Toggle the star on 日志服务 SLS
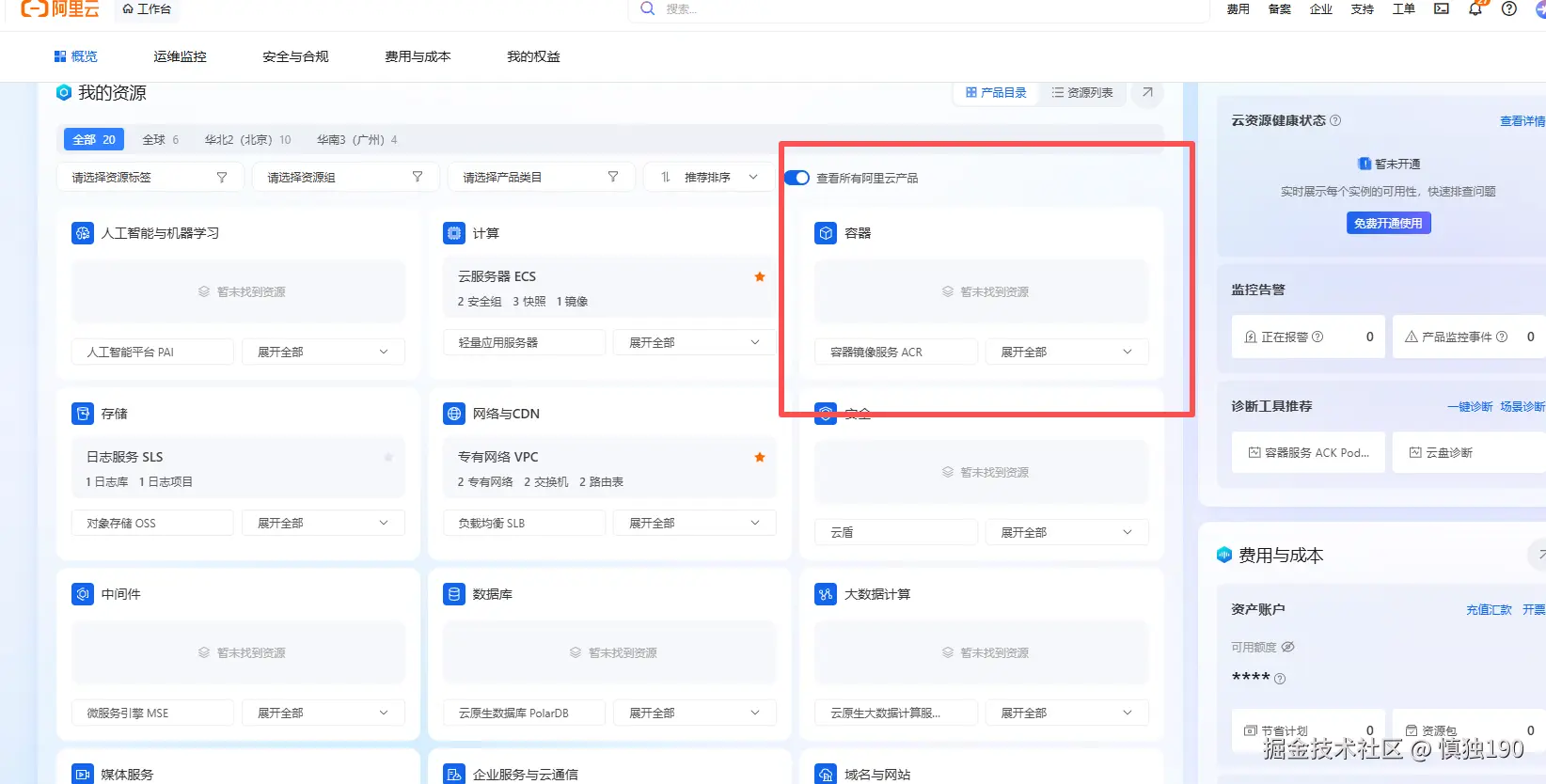The height and width of the screenshot is (784, 1546). (x=388, y=457)
